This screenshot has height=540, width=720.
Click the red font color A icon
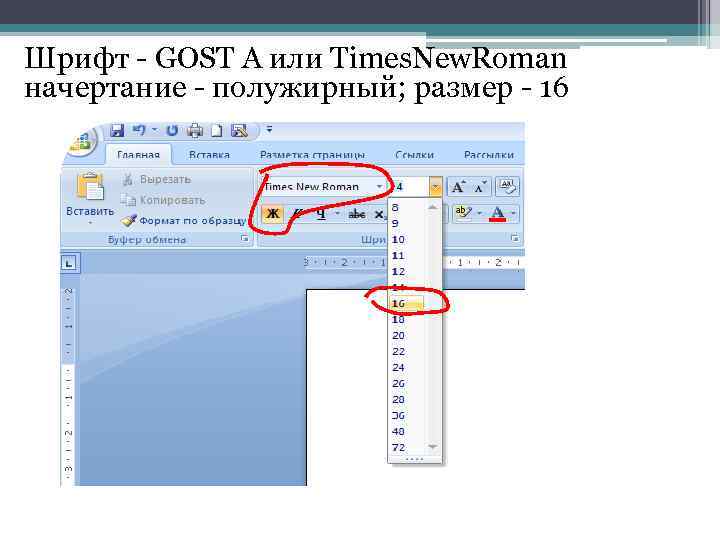coord(498,214)
